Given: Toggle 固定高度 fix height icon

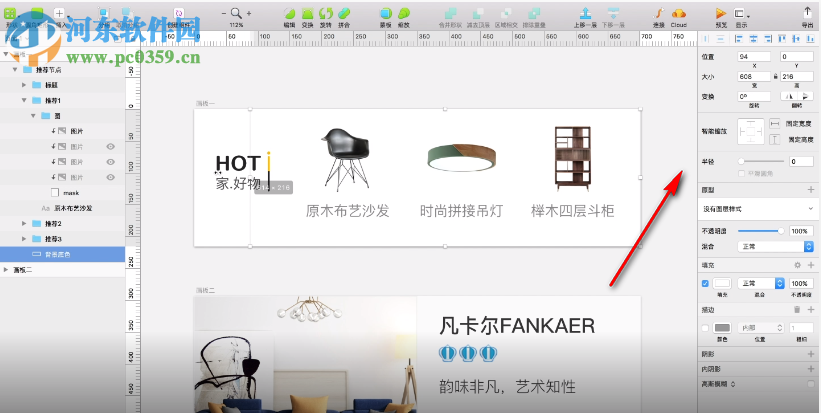Looking at the screenshot, I should (x=774, y=140).
